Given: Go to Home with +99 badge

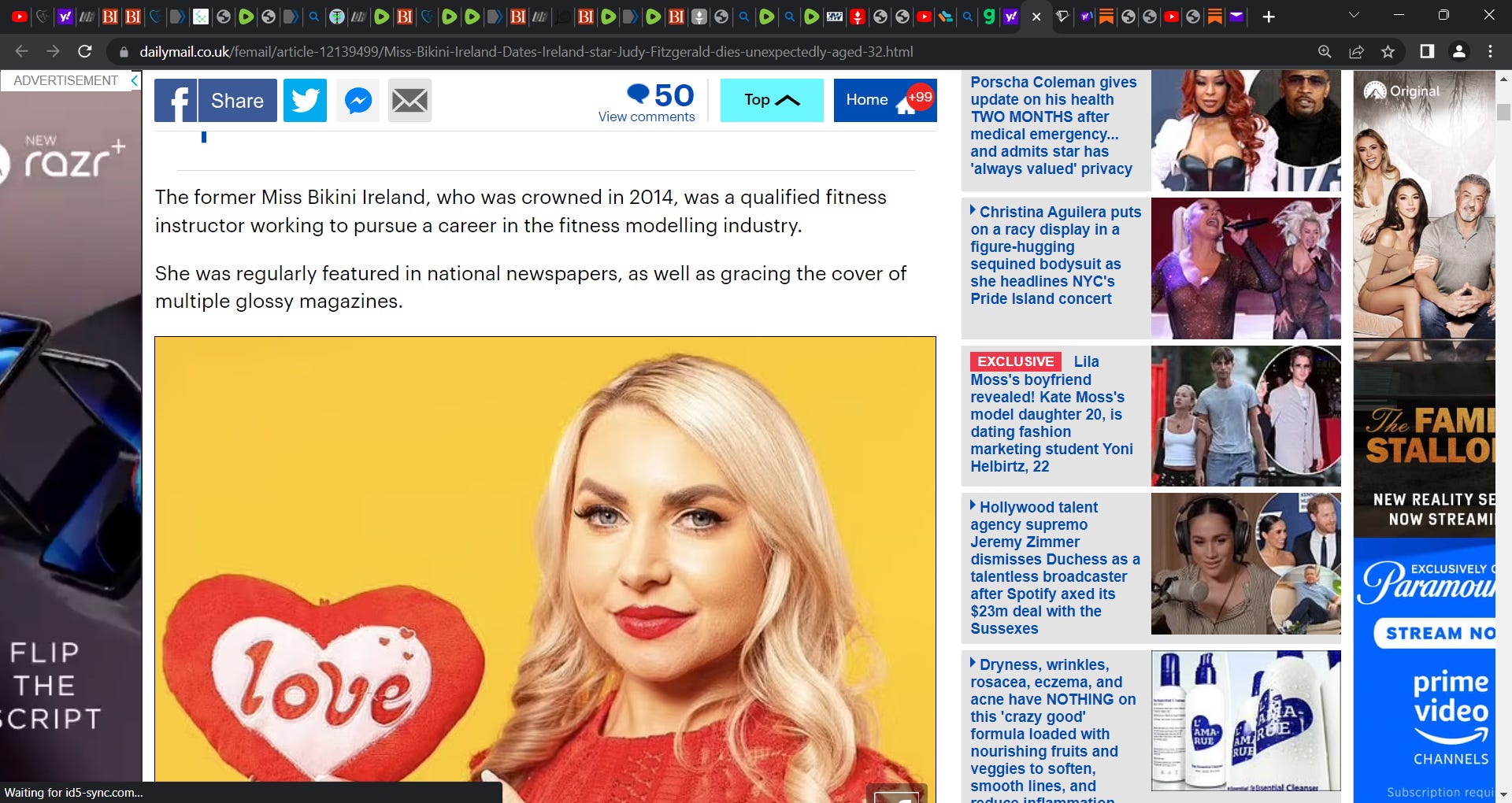Looking at the screenshot, I should click(885, 100).
